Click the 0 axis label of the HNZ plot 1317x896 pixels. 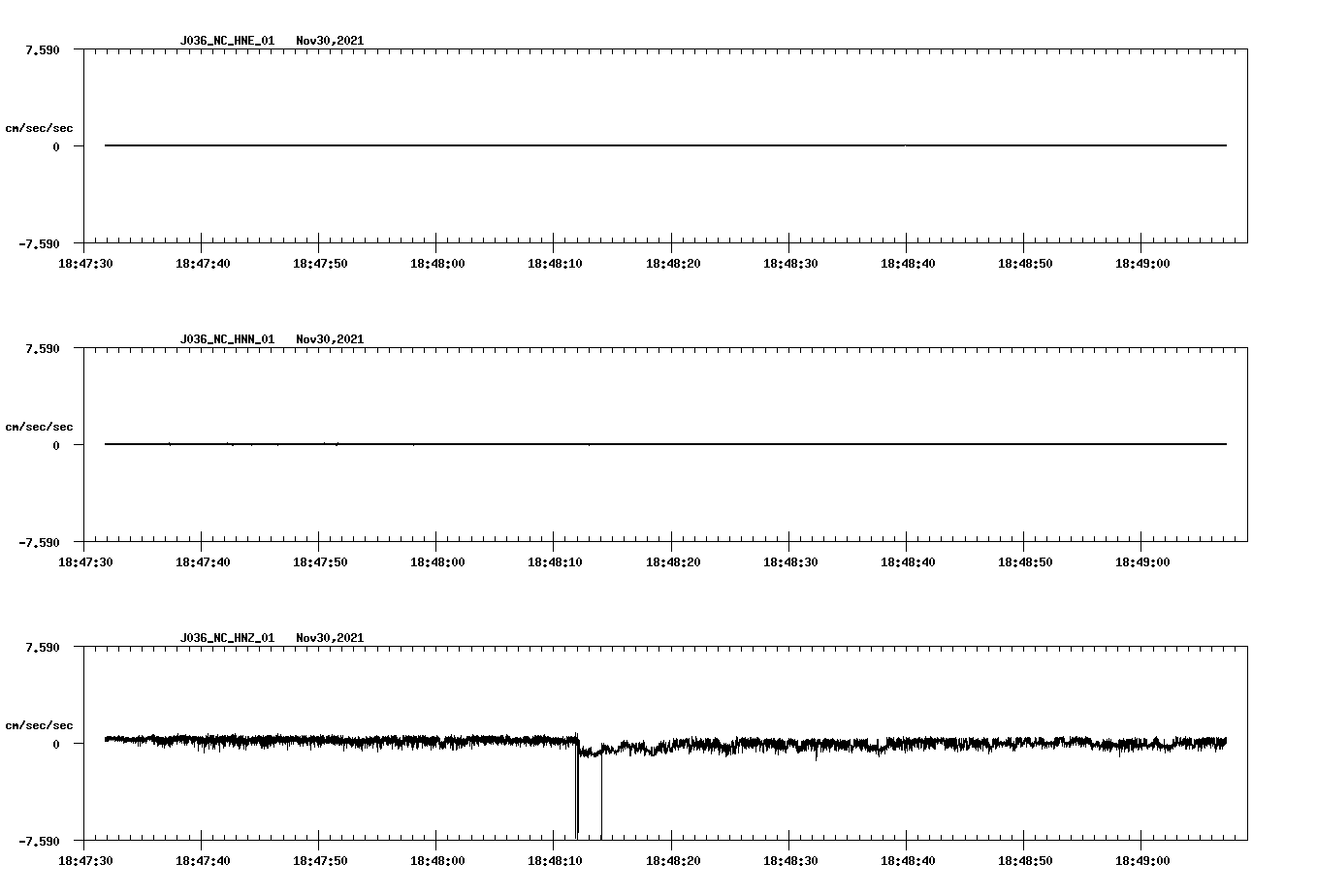(x=56, y=744)
